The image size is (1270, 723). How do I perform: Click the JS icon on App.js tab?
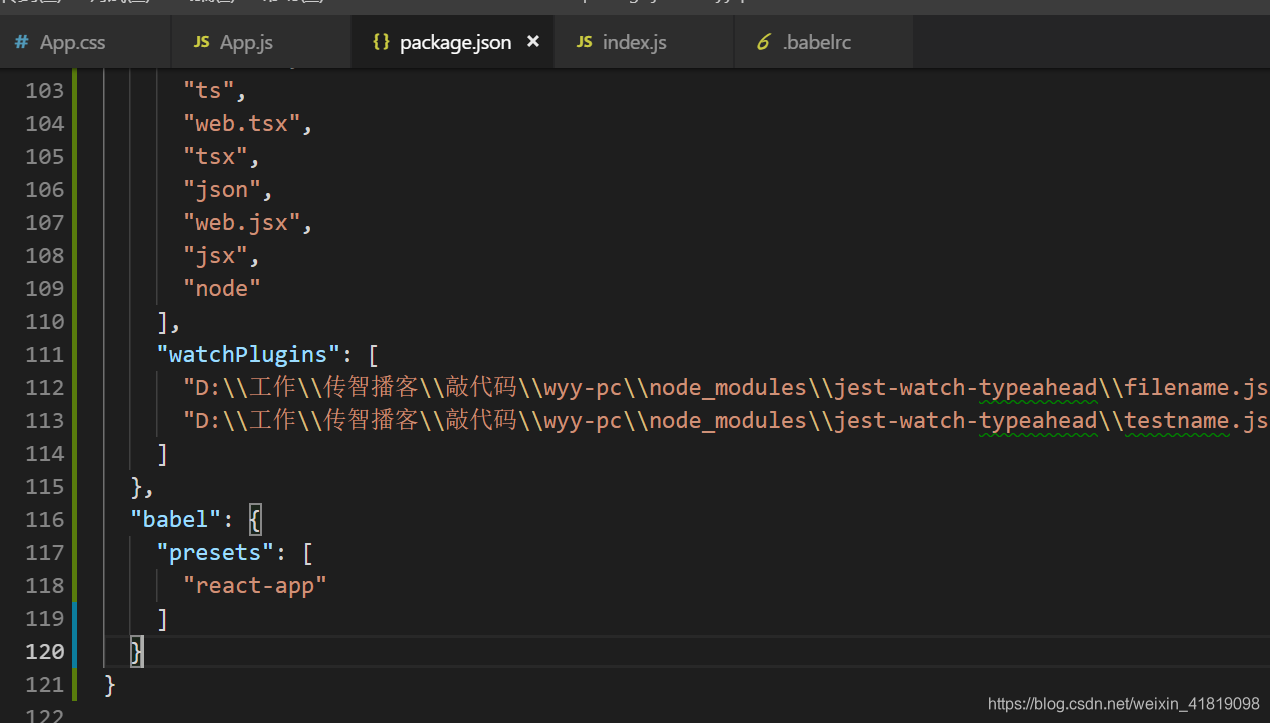(201, 42)
